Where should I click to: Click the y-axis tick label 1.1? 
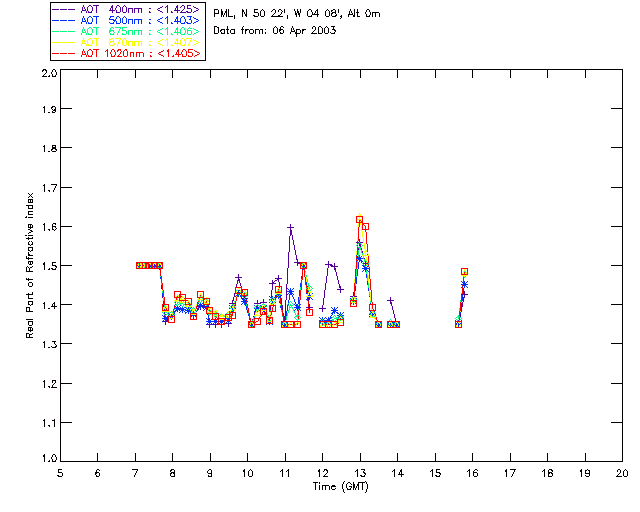49,423
